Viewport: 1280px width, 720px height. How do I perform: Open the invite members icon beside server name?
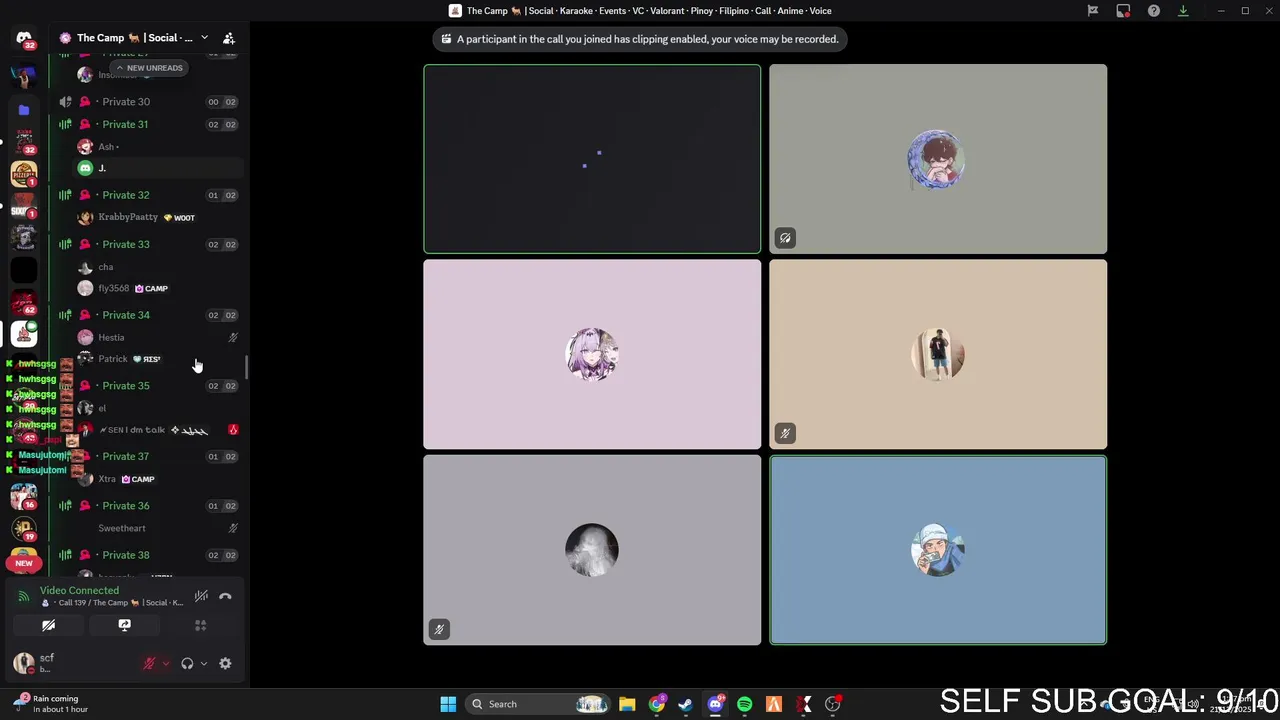[229, 38]
